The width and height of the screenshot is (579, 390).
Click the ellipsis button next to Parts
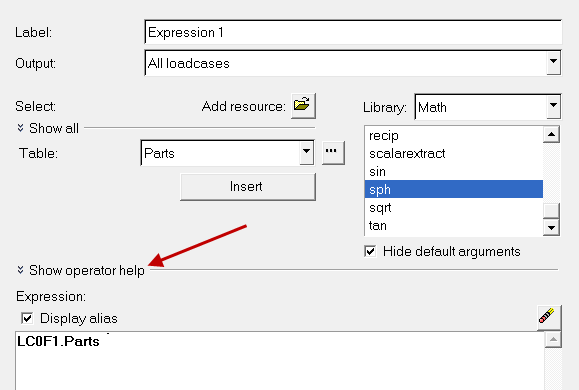[333, 152]
